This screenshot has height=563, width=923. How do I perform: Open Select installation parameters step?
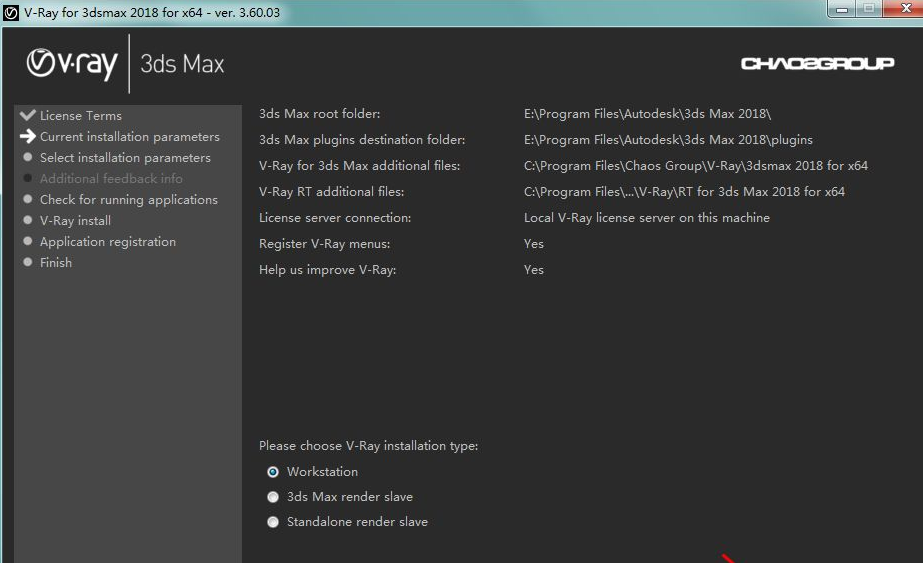pos(125,158)
